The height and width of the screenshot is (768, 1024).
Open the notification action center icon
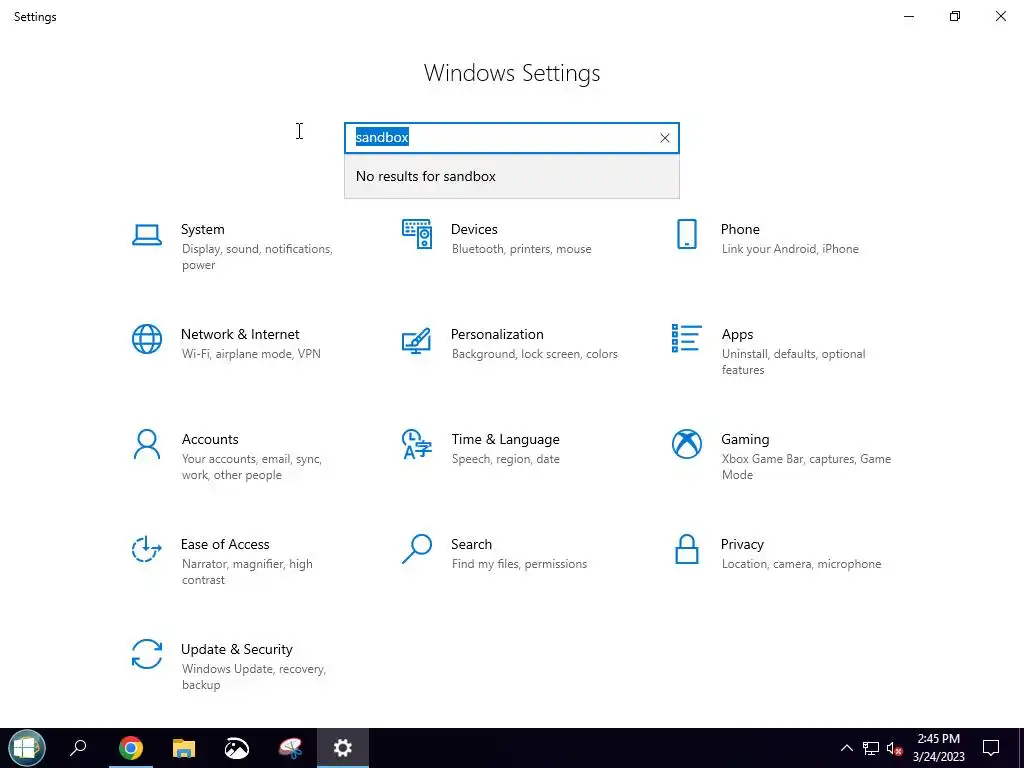pyautogui.click(x=991, y=748)
